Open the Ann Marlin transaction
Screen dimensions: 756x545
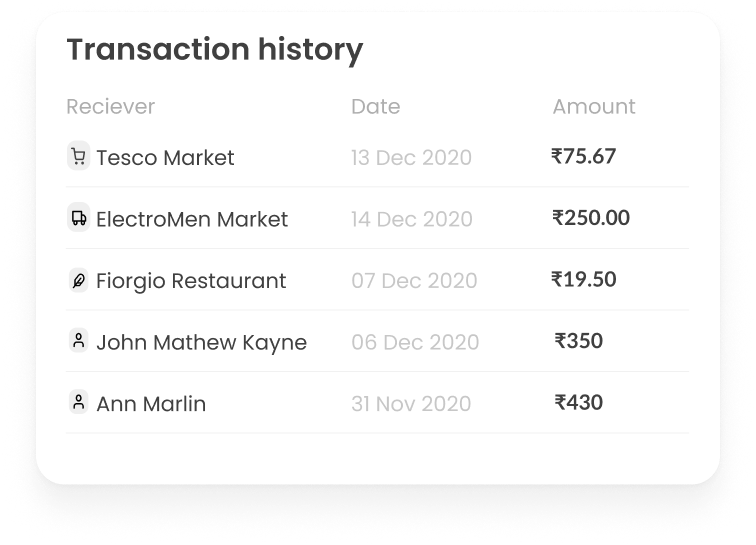151,404
